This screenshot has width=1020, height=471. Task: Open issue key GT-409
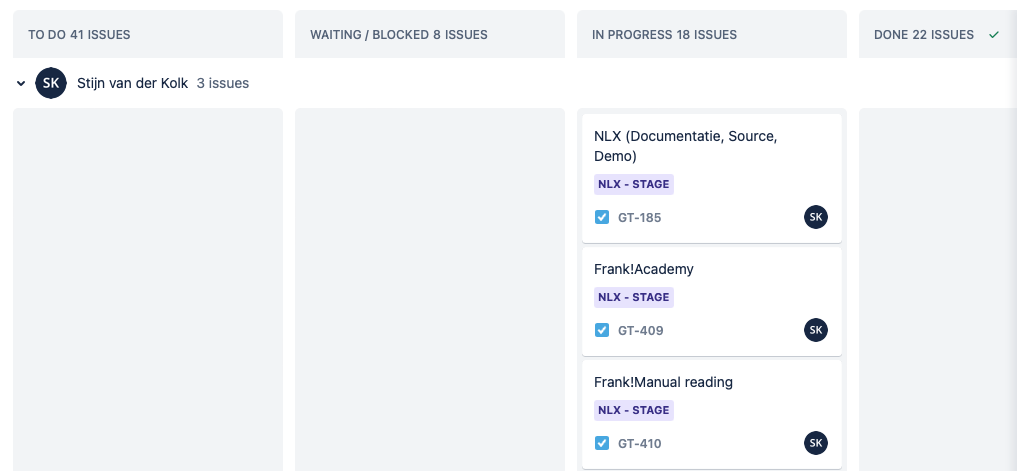(640, 330)
